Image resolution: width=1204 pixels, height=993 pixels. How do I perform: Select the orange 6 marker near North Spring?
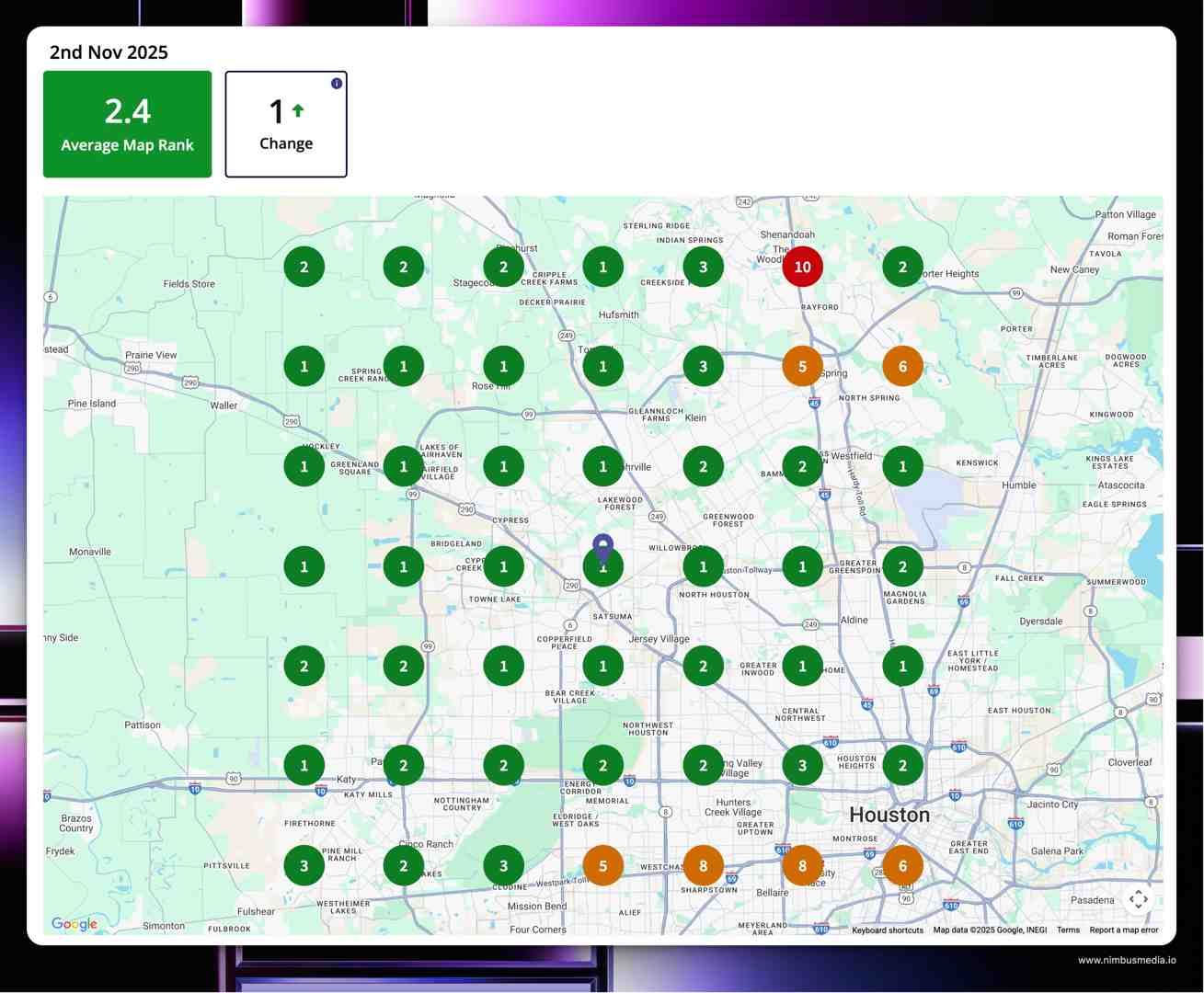point(902,367)
